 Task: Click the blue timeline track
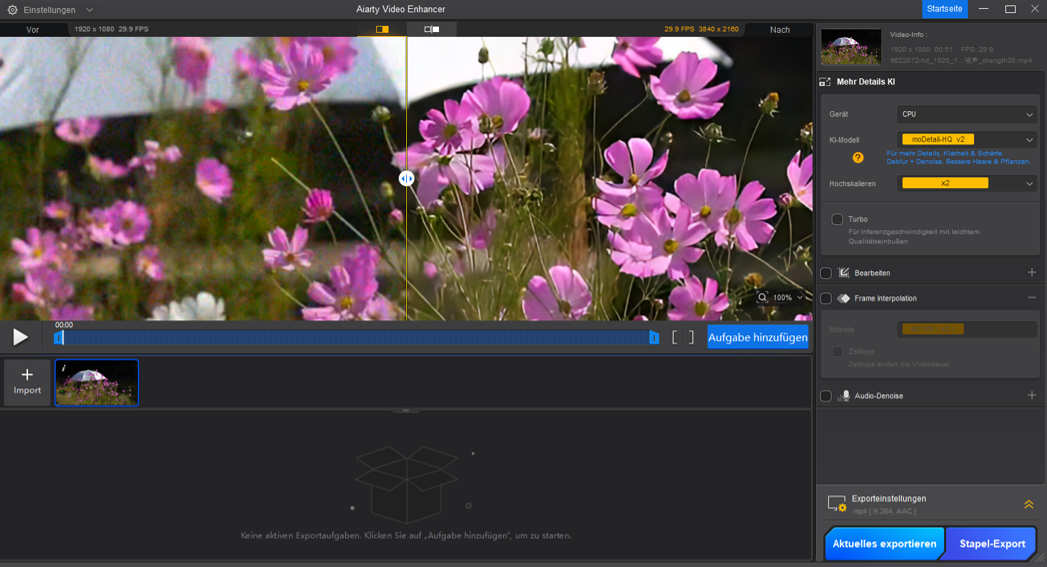(x=357, y=338)
